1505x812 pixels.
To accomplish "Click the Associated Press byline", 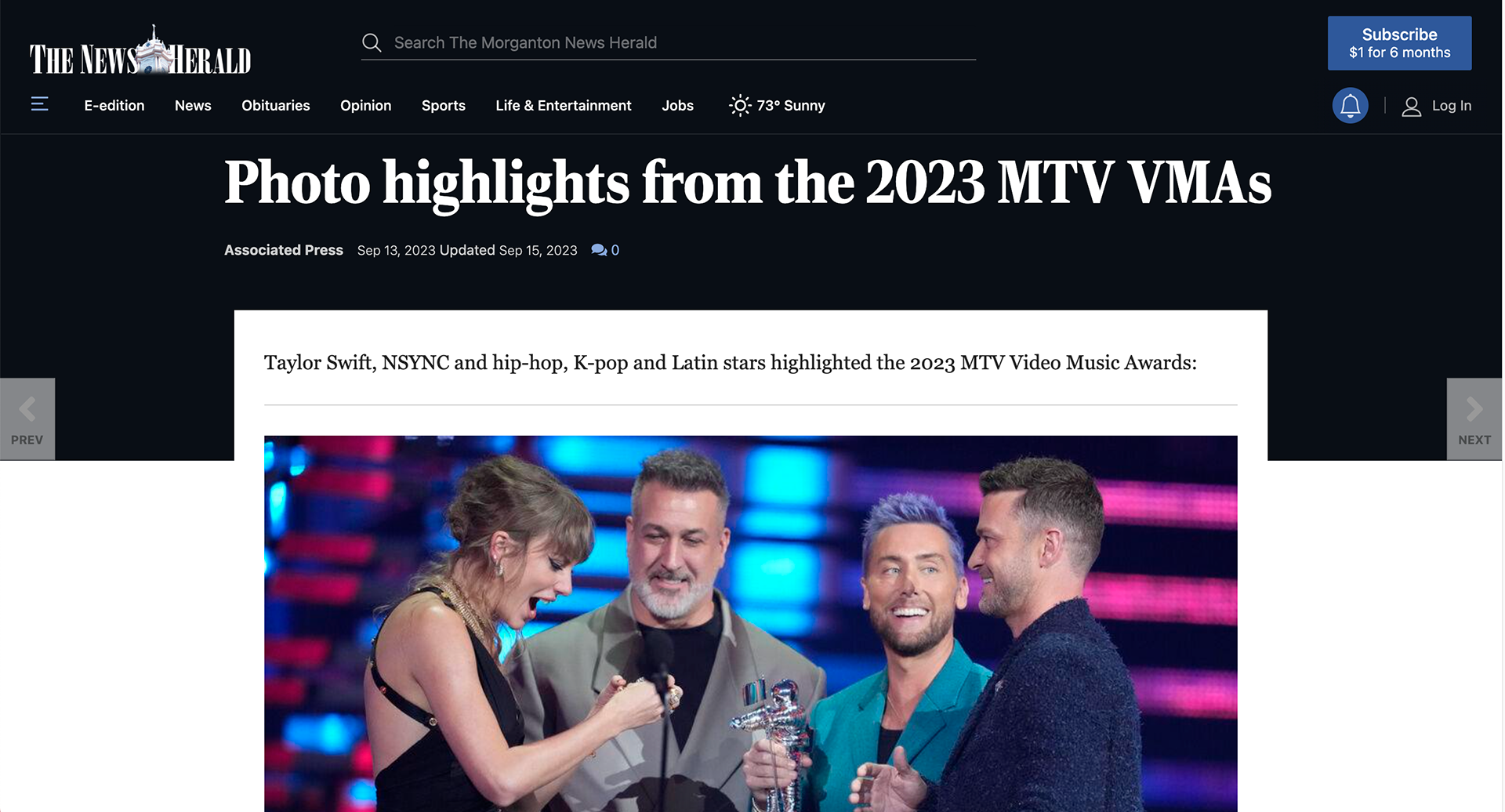I will click(284, 250).
